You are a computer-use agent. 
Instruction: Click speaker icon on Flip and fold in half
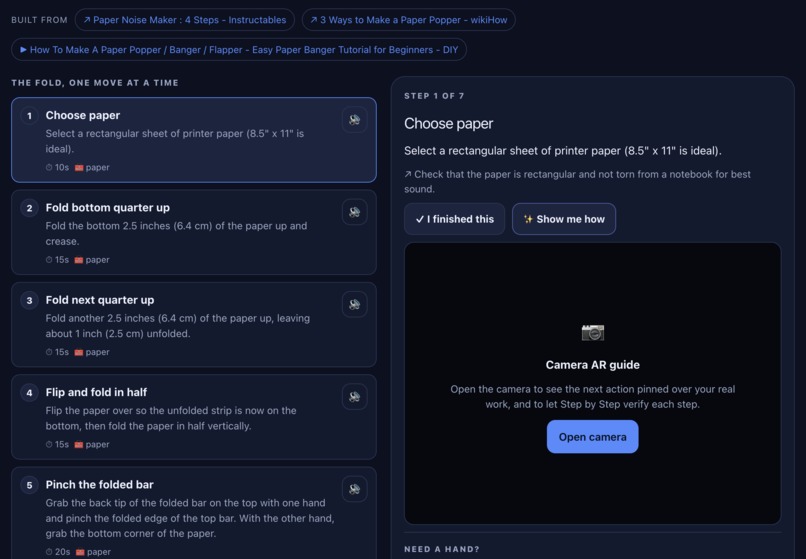[x=354, y=396]
